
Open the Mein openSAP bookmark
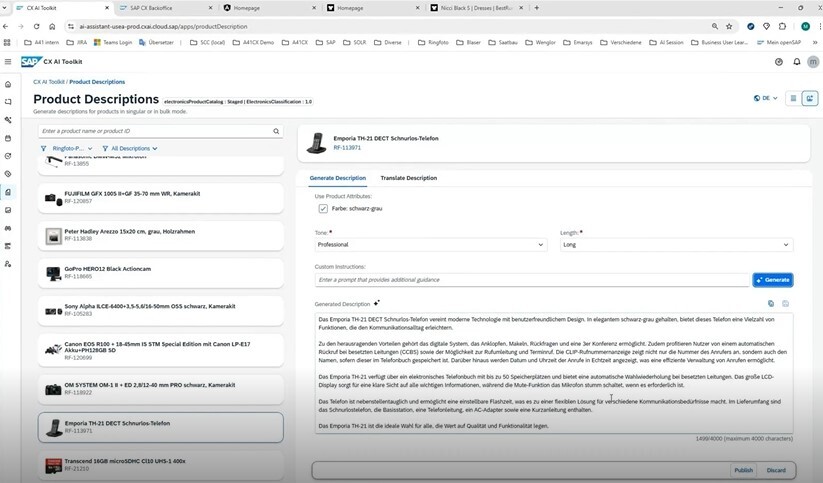779,43
